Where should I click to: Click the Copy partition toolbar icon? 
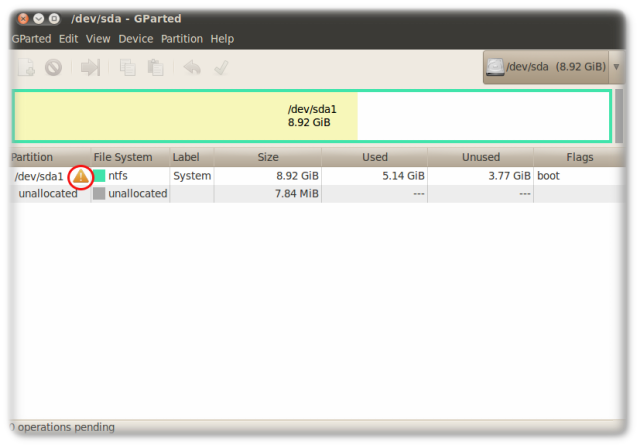pyautogui.click(x=128, y=68)
